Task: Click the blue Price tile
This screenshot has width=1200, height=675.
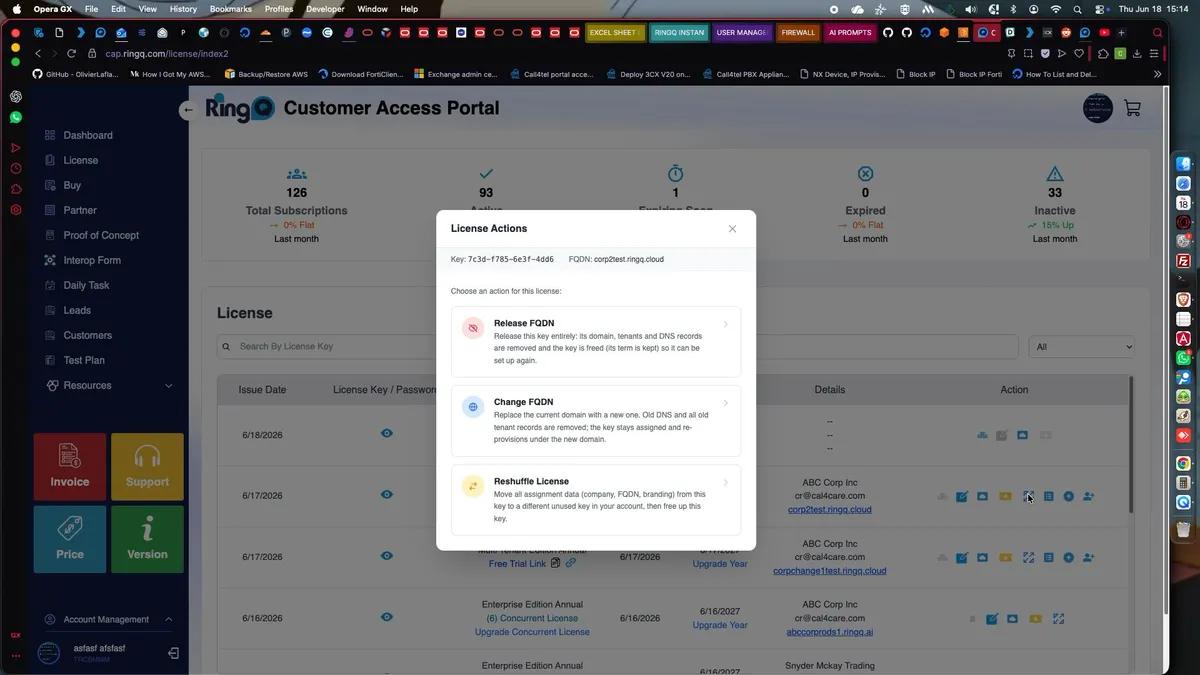Action: pos(70,539)
